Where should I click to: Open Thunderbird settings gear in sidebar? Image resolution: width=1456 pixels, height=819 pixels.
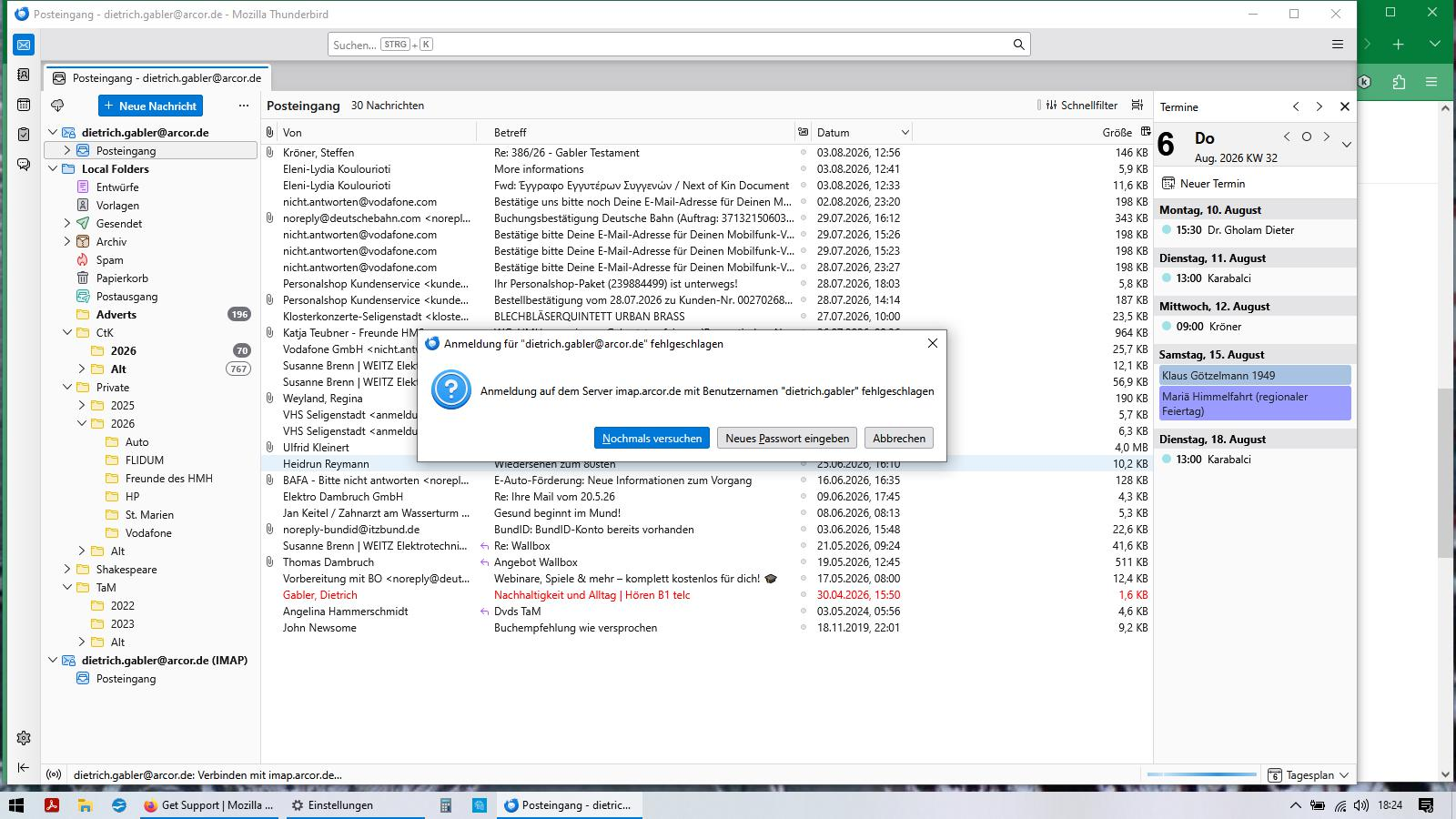pos(24,738)
